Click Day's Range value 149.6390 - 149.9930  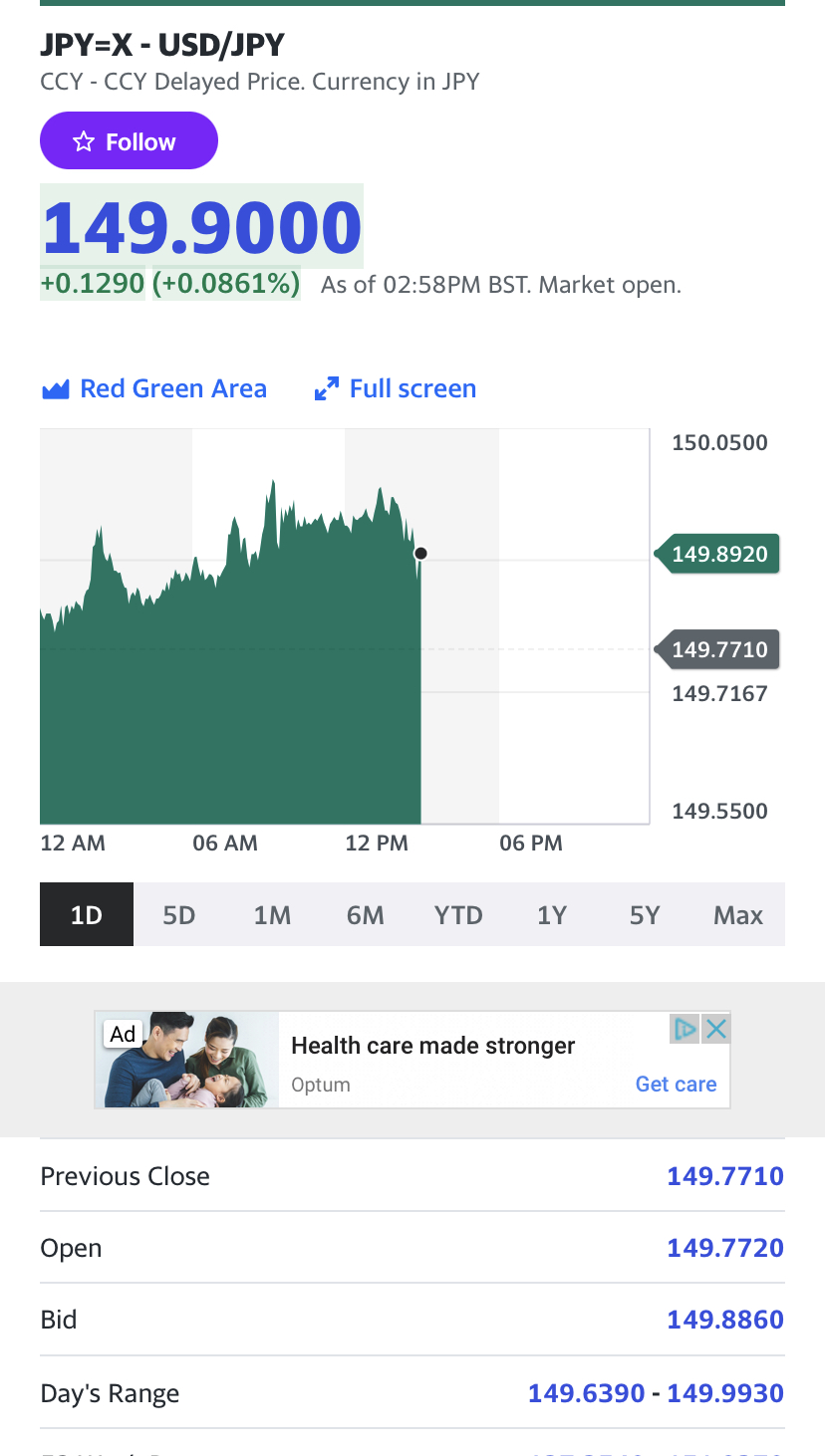[656, 1392]
